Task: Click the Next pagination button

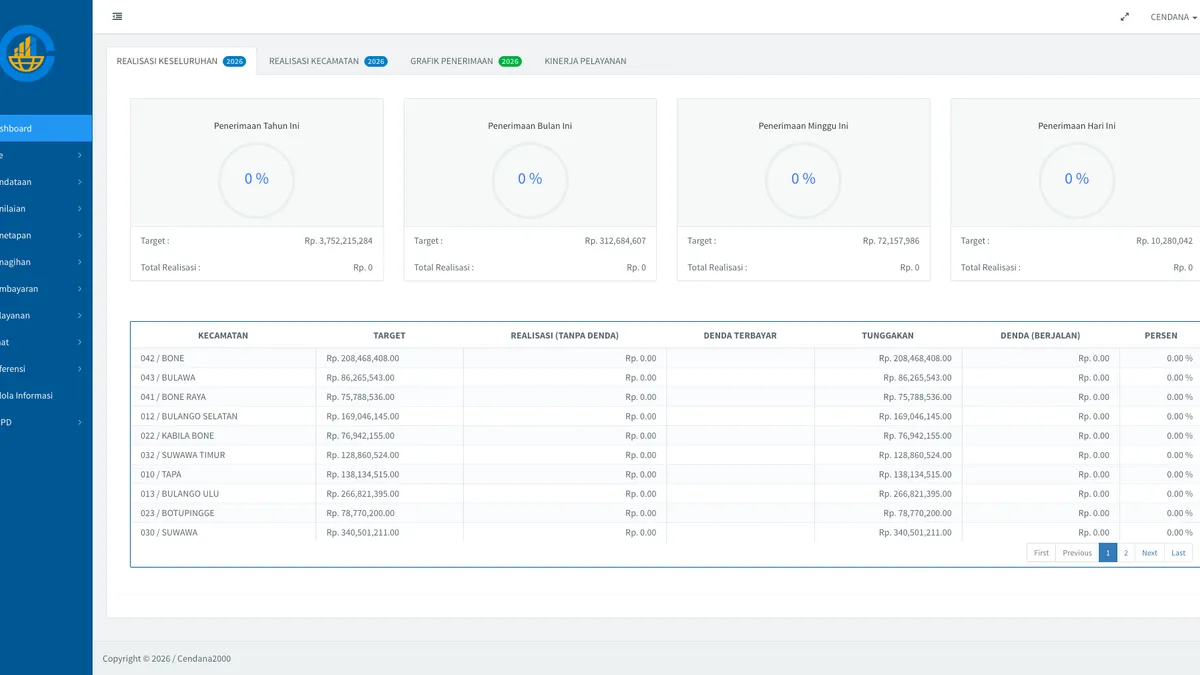Action: tap(1150, 553)
